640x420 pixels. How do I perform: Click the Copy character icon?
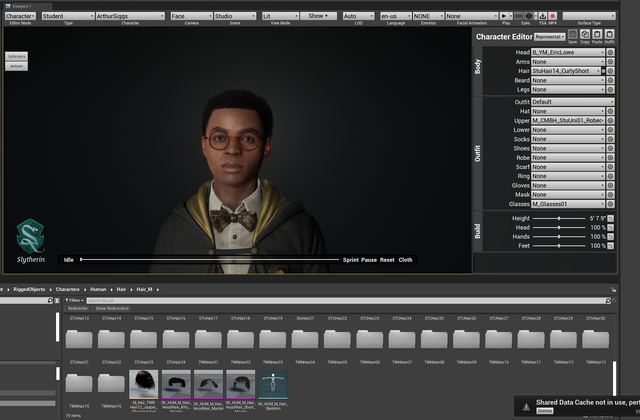[x=585, y=34]
